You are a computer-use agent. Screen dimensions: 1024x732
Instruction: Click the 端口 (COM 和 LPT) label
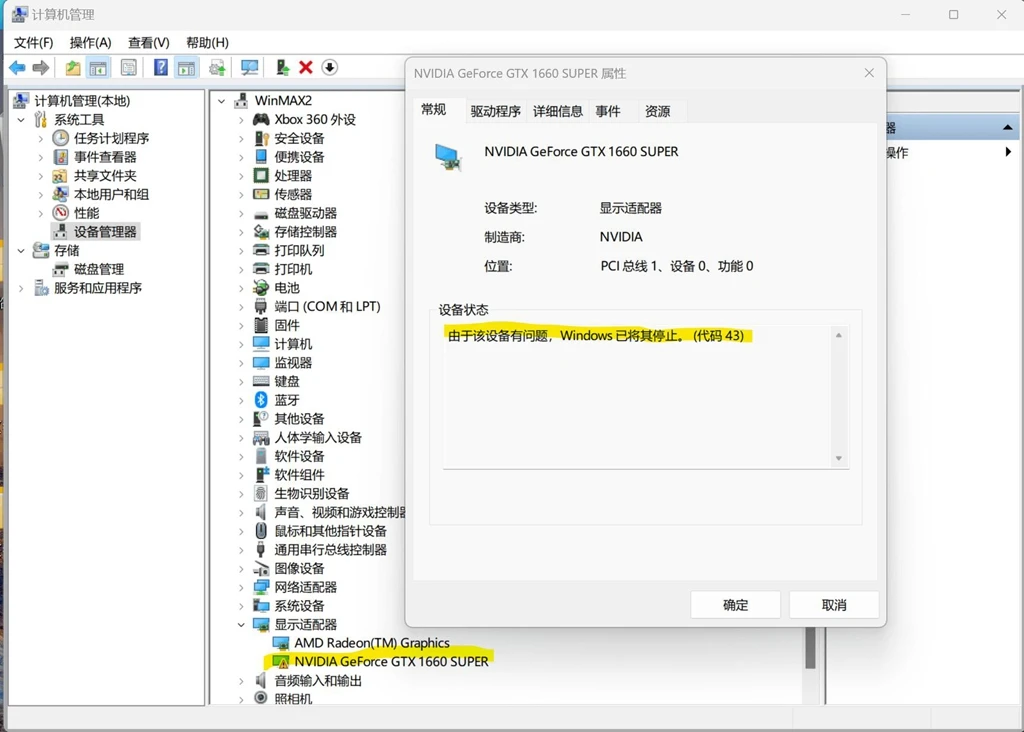coord(327,306)
